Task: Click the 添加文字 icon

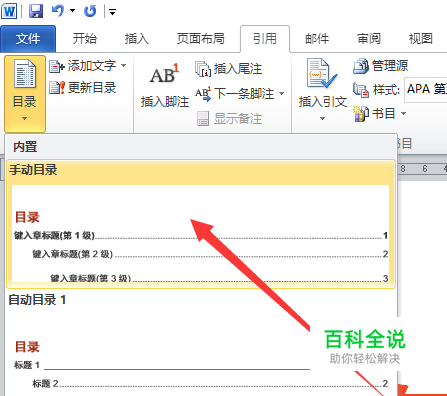Action: (56, 66)
